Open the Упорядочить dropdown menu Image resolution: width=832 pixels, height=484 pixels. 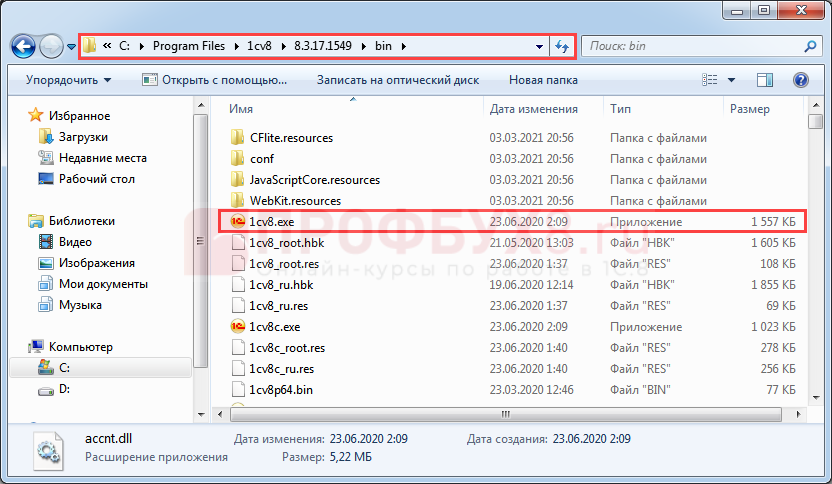(67, 80)
